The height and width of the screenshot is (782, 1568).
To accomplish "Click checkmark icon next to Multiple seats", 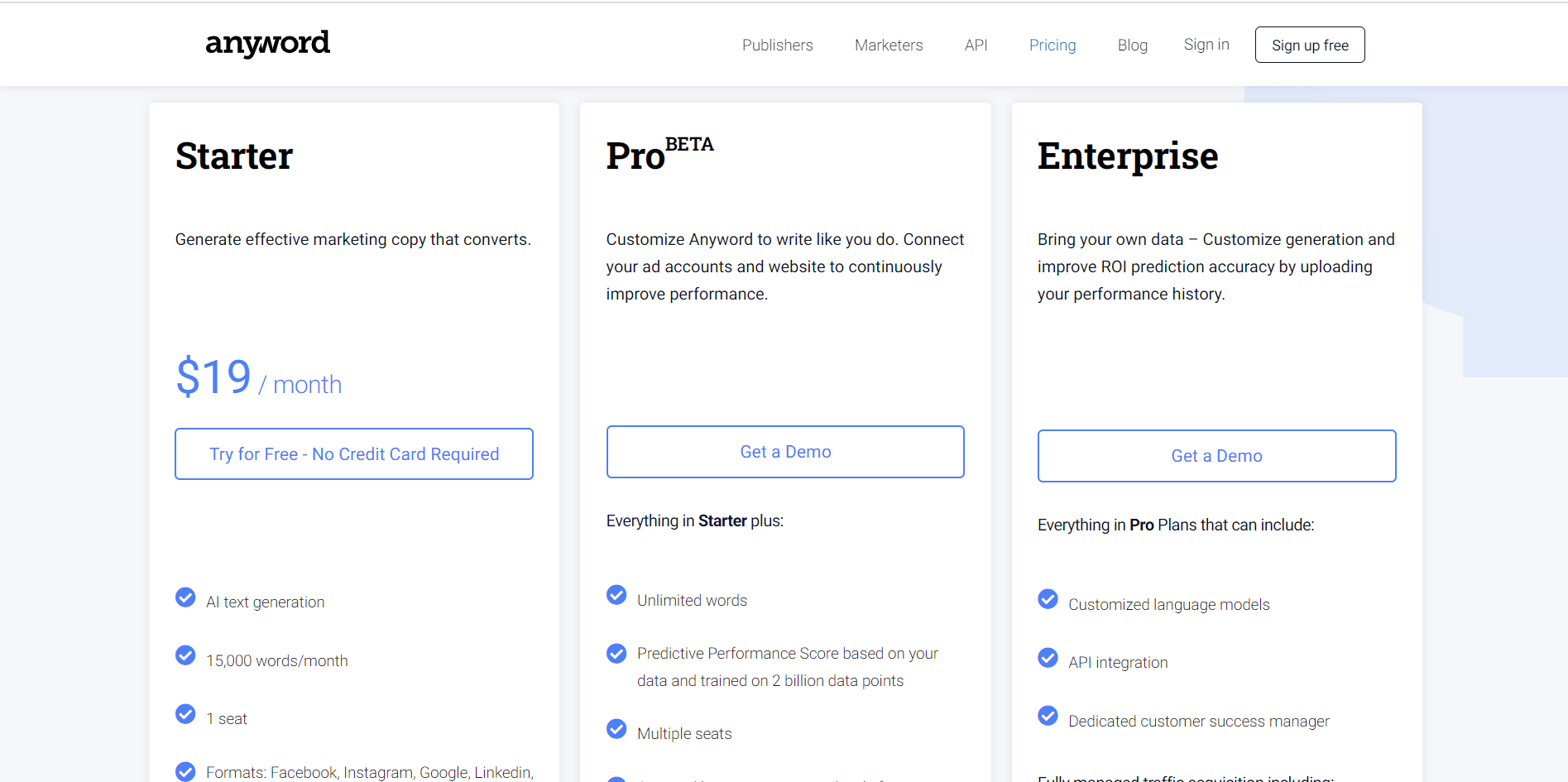I will pyautogui.click(x=616, y=729).
